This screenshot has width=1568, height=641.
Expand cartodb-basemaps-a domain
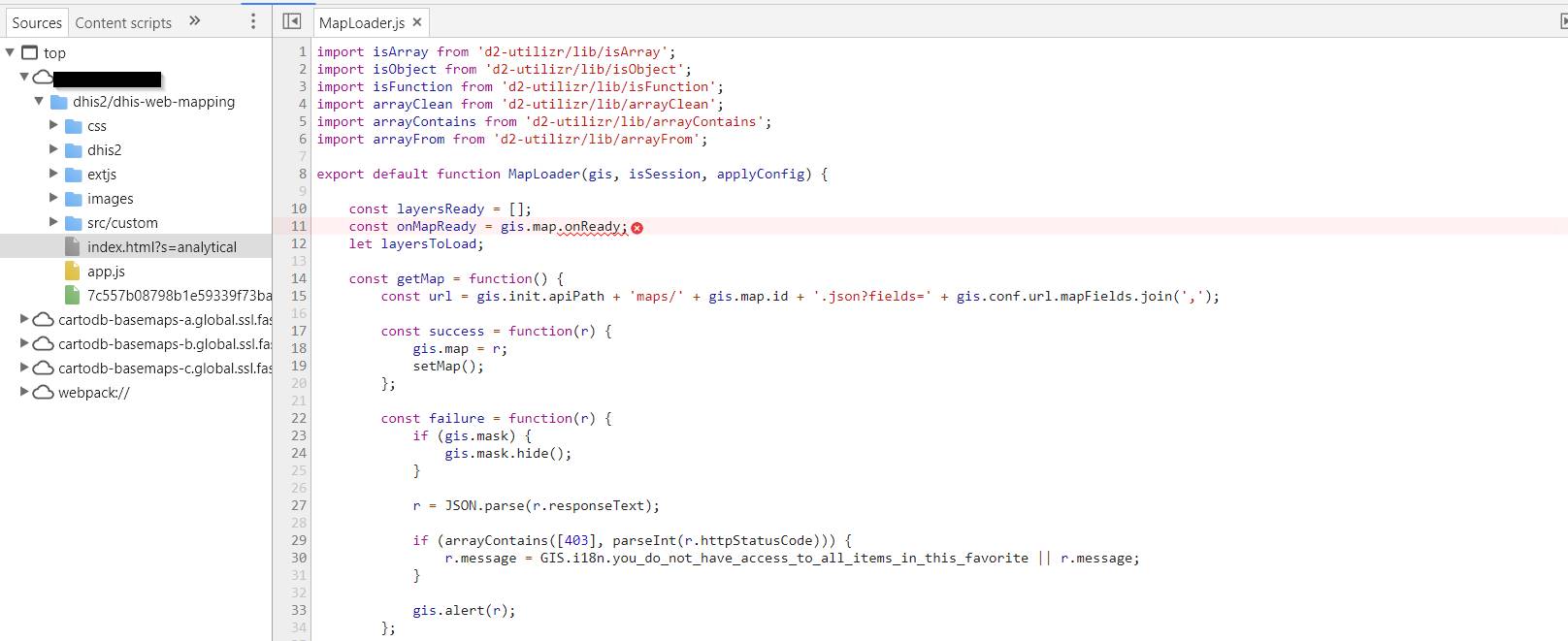(24, 319)
